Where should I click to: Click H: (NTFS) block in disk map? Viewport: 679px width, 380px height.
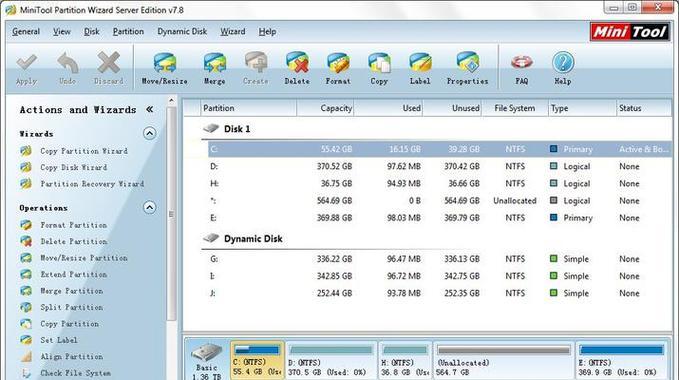point(405,360)
